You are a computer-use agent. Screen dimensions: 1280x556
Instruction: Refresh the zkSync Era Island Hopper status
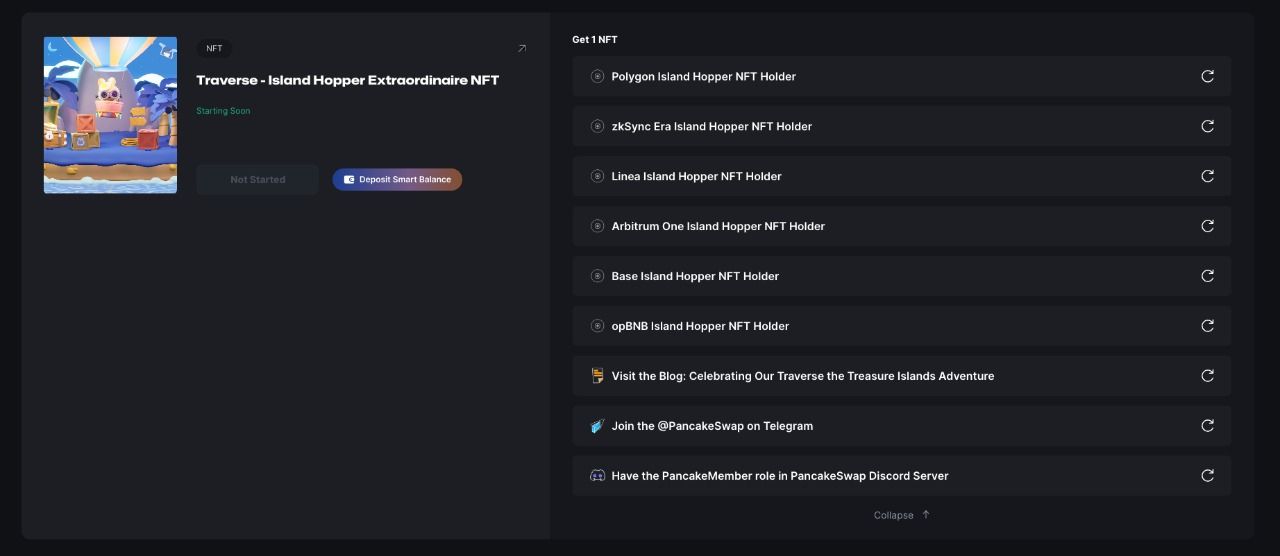click(1207, 126)
